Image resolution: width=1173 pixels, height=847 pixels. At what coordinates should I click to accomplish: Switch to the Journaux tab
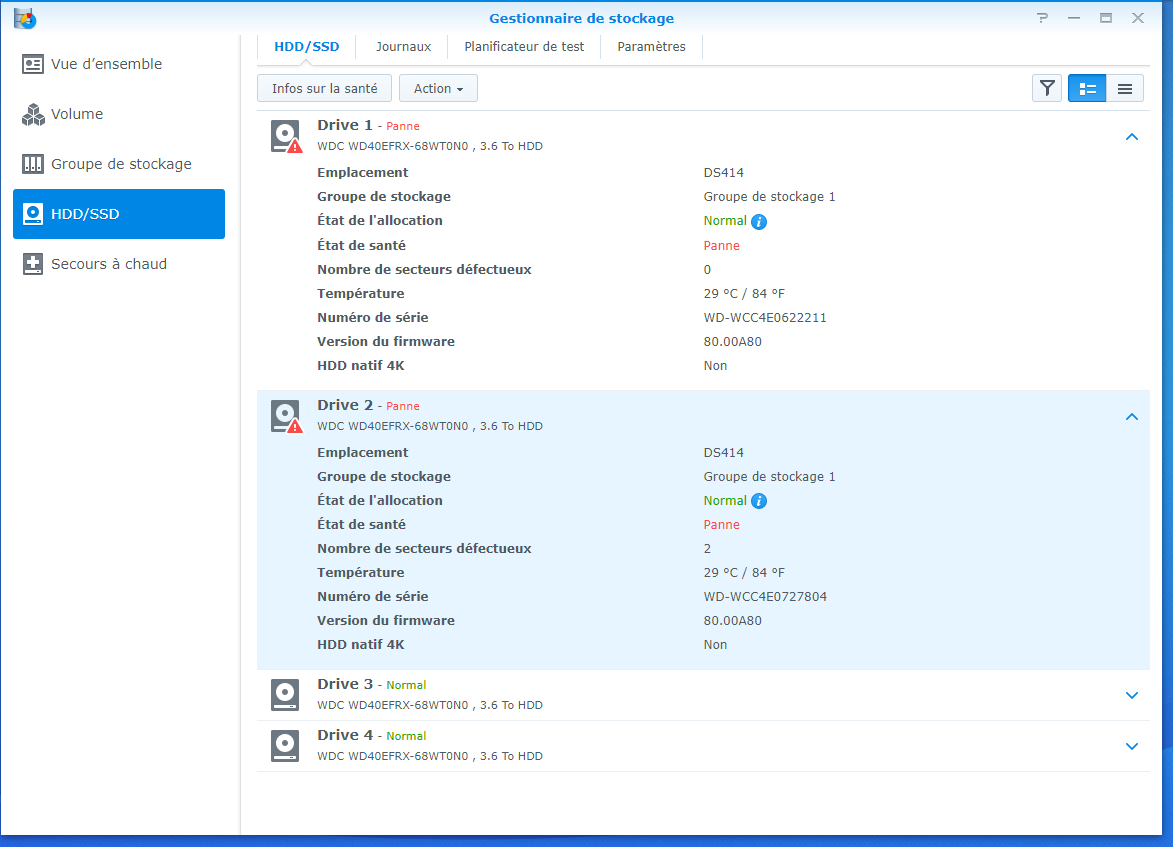pyautogui.click(x=403, y=47)
